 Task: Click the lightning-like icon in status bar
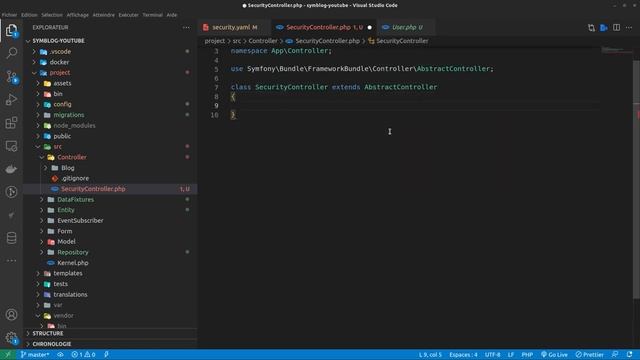tap(106, 355)
